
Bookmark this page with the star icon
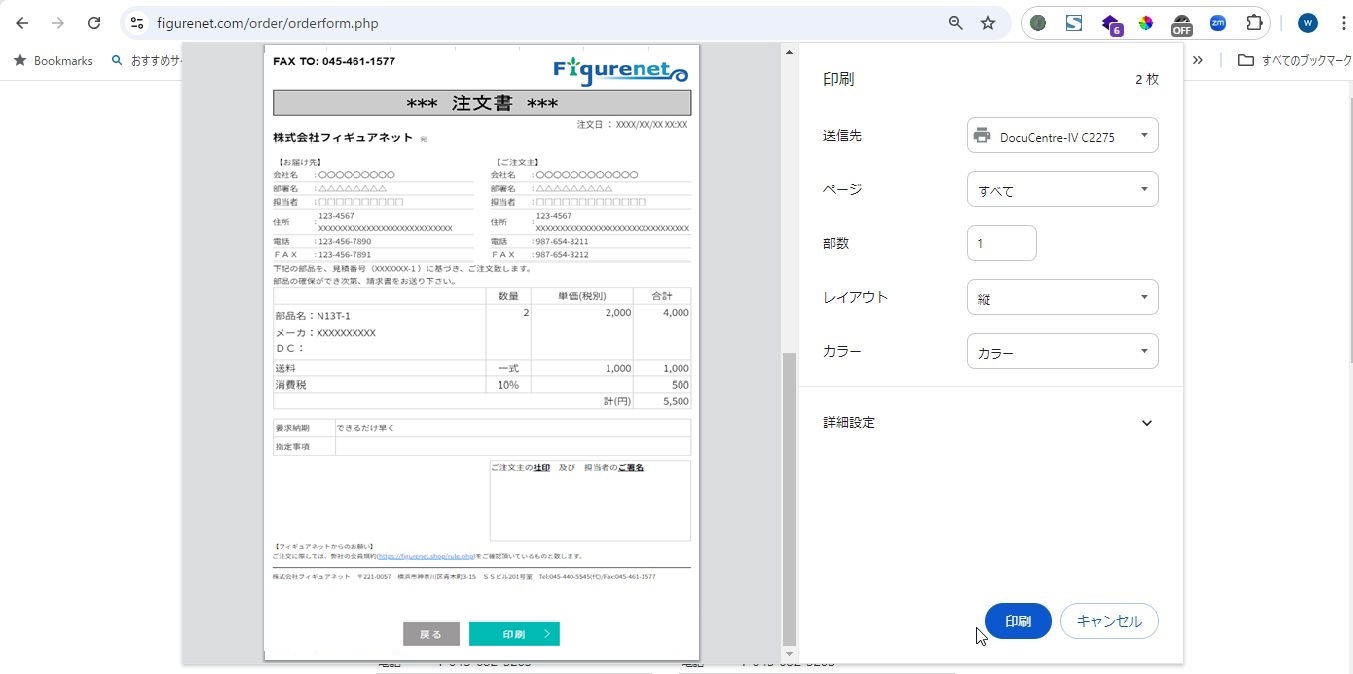click(988, 23)
